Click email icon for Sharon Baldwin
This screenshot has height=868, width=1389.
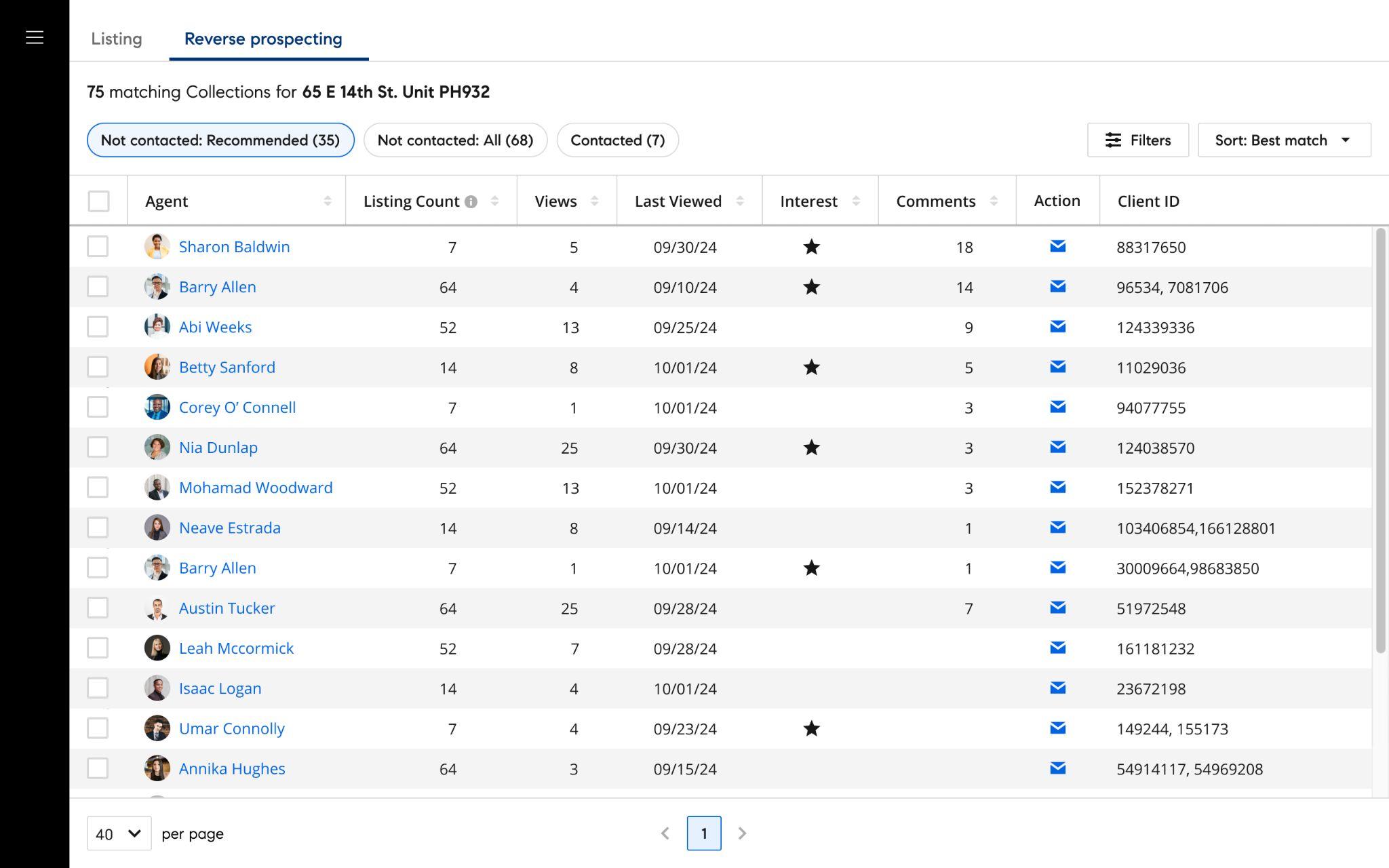tap(1057, 246)
